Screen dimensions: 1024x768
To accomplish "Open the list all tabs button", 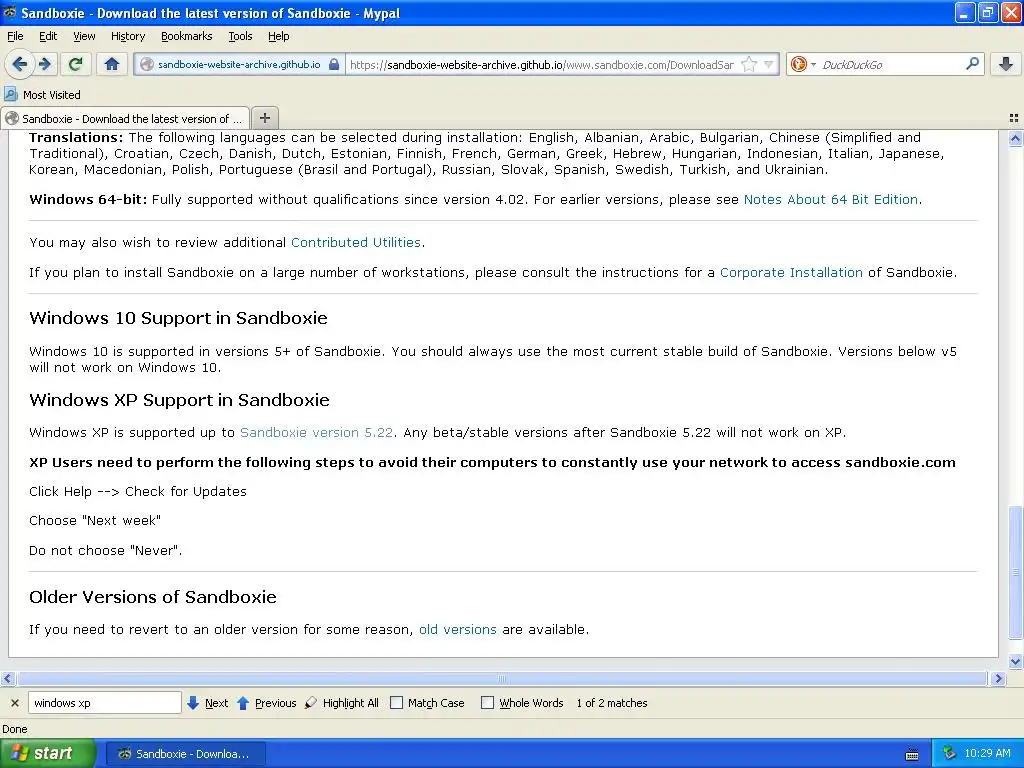I will 1014,118.
